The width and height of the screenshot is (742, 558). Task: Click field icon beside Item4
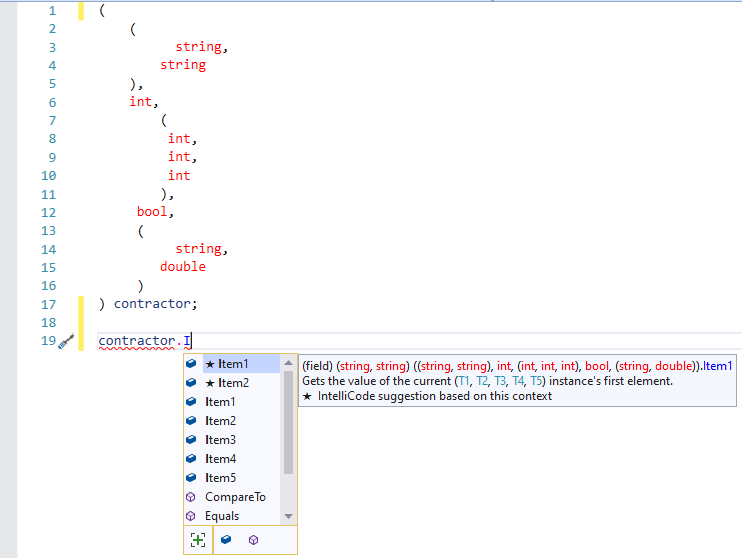(191, 459)
